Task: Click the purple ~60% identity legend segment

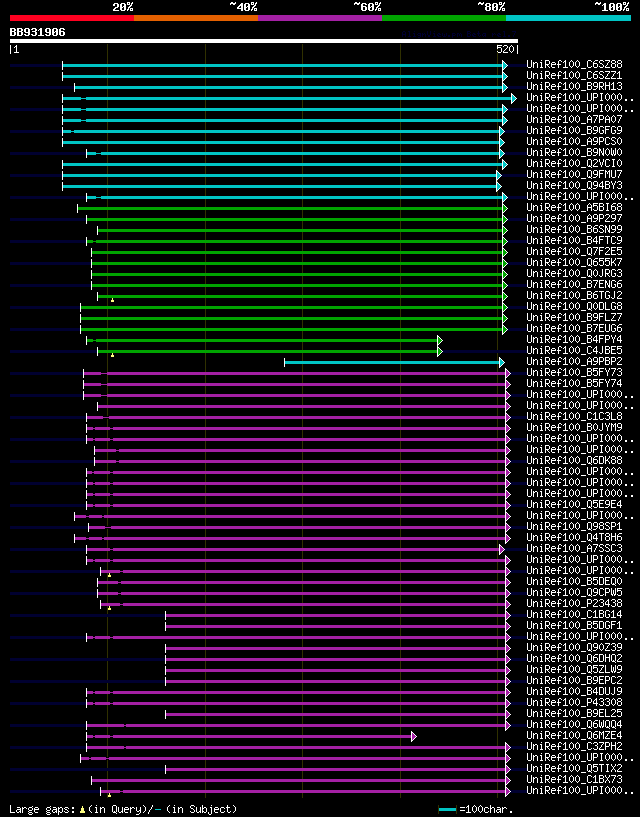Action: point(320,18)
